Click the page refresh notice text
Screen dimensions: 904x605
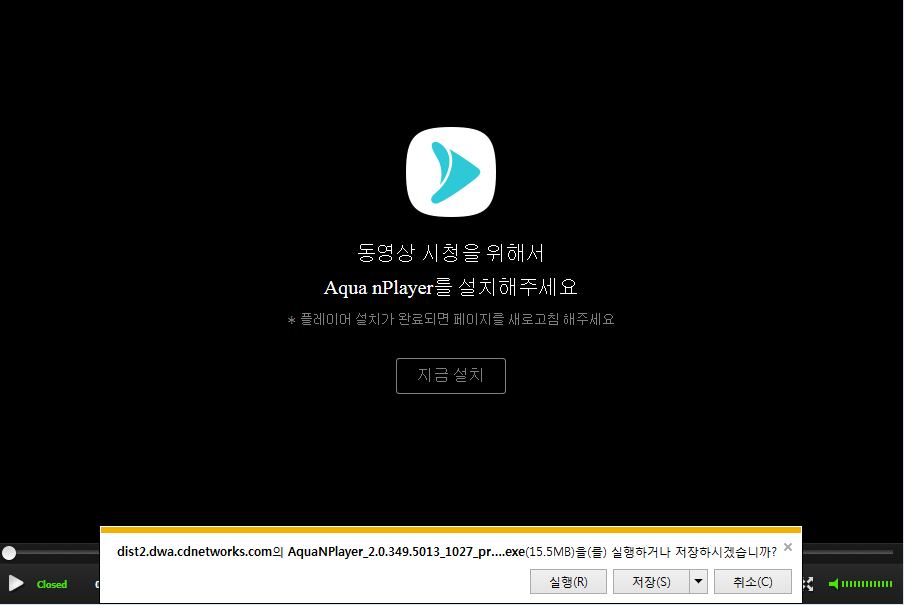coord(451,320)
